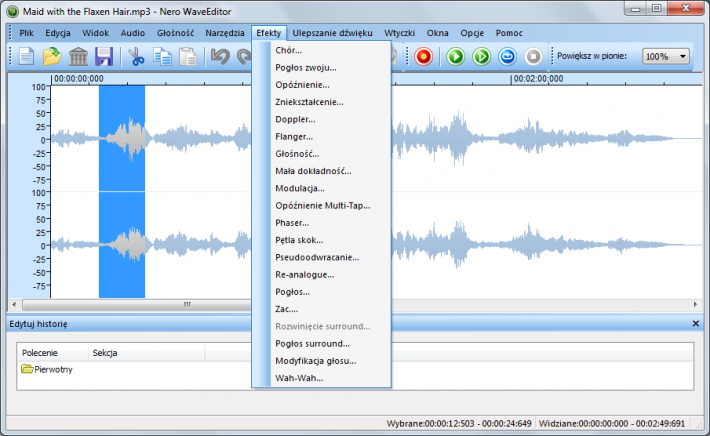Apply Doppler... effect
The height and width of the screenshot is (436, 710).
click(x=321, y=119)
